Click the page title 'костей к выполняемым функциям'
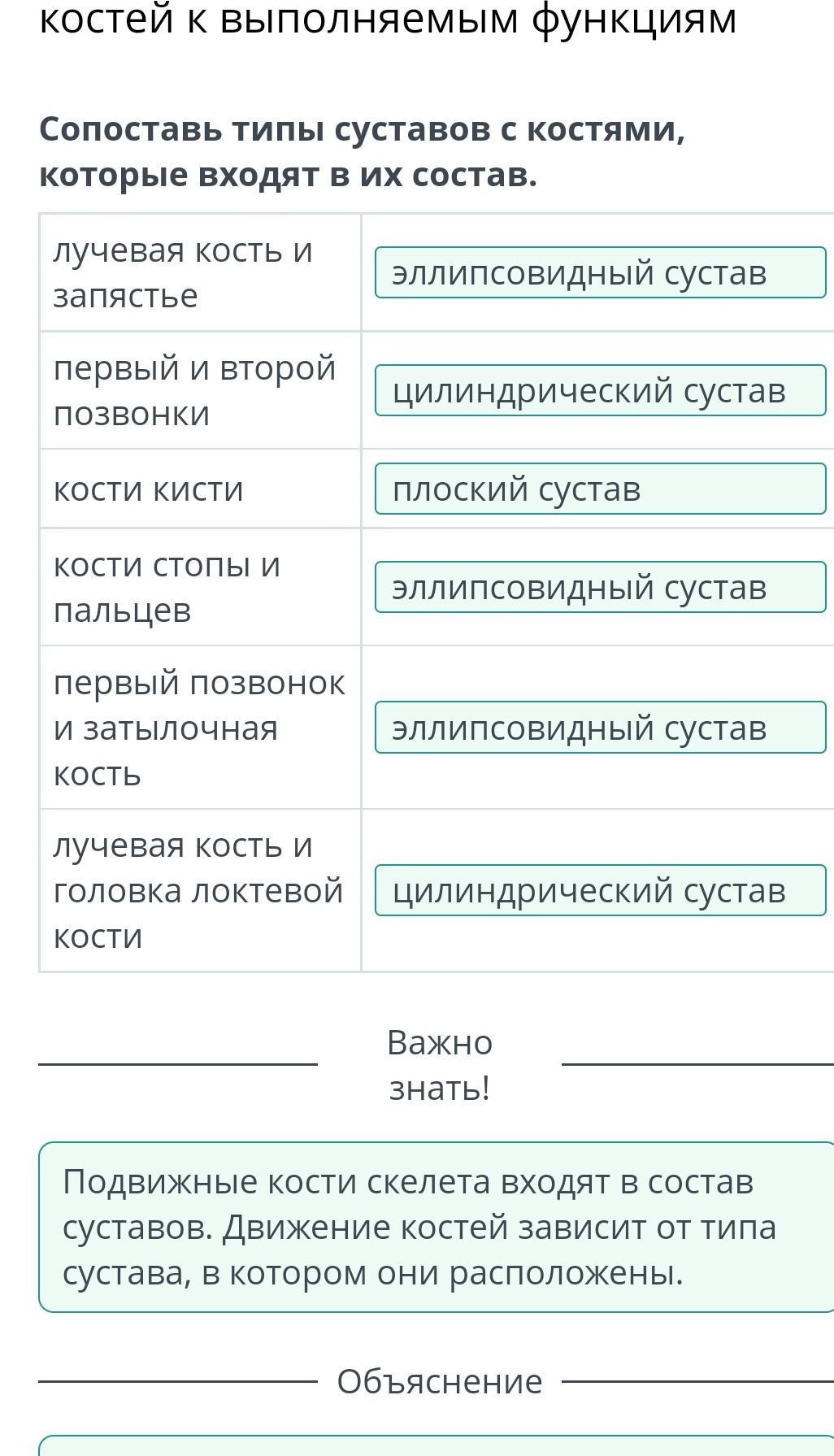Image resolution: width=834 pixels, height=1456 pixels. click(388, 20)
